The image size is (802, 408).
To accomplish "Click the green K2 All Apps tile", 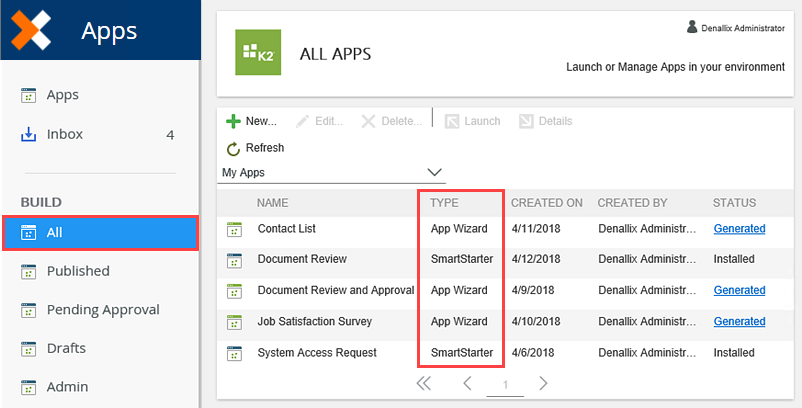I will 259,52.
